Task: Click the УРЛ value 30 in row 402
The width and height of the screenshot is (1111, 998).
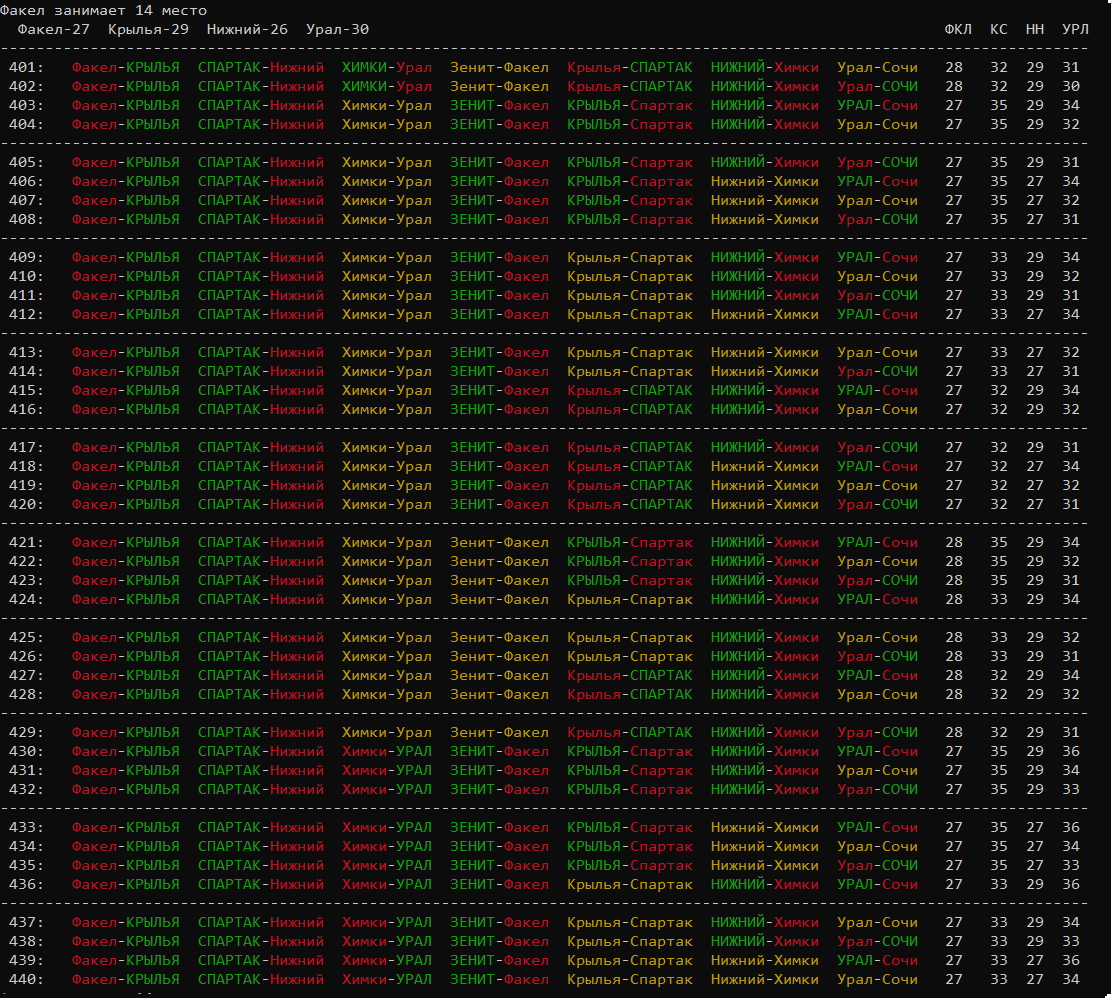Action: coord(1071,87)
